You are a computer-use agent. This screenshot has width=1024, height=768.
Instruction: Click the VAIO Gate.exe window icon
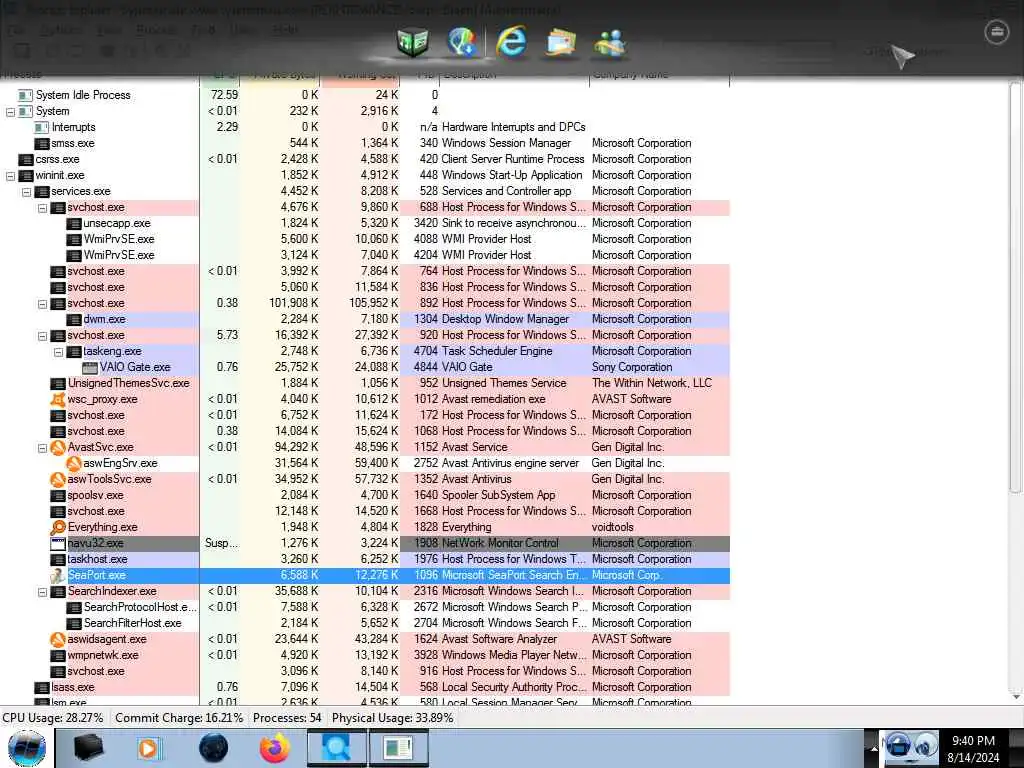(x=90, y=367)
